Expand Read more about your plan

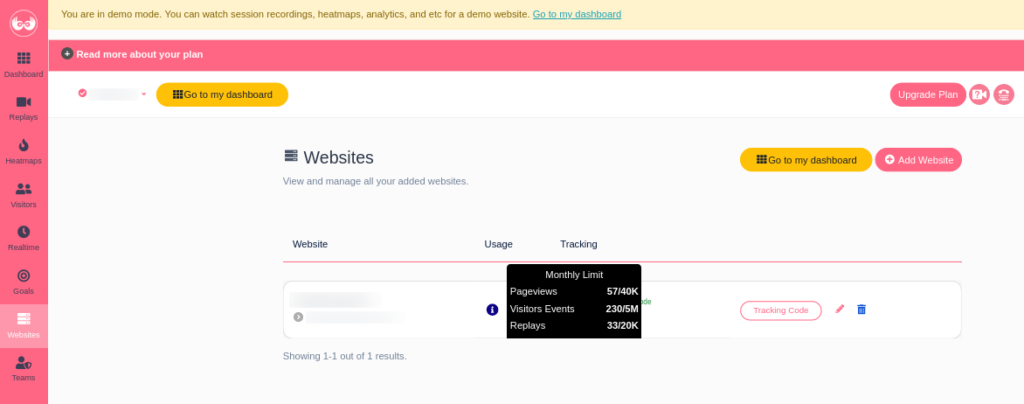139,54
